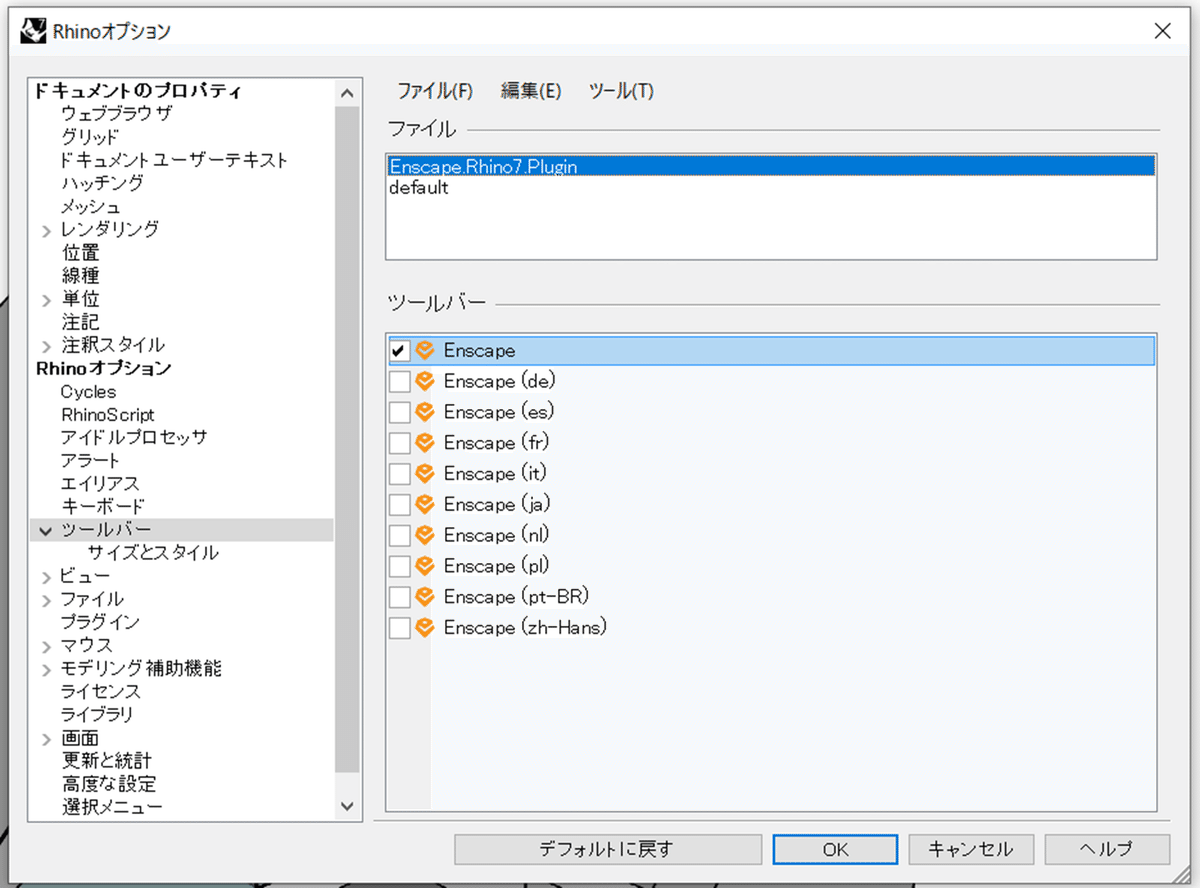1200x888 pixels.
Task: Select ライセンス in the tree
Action: click(100, 692)
